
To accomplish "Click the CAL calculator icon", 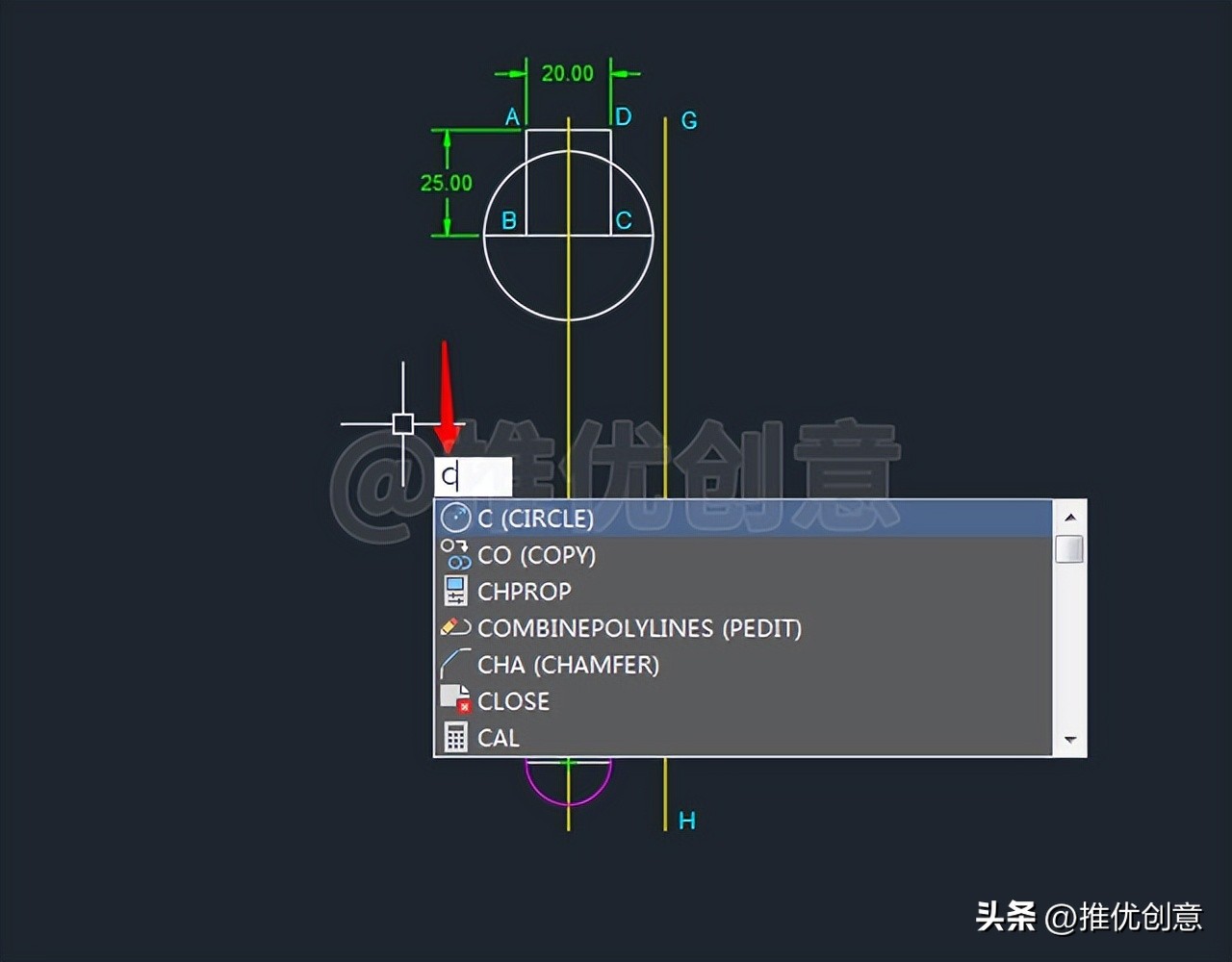I will (454, 737).
